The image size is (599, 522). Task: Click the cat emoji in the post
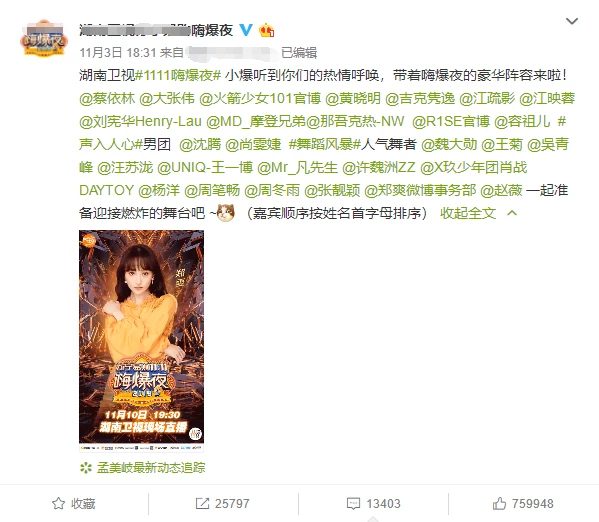tap(225, 212)
